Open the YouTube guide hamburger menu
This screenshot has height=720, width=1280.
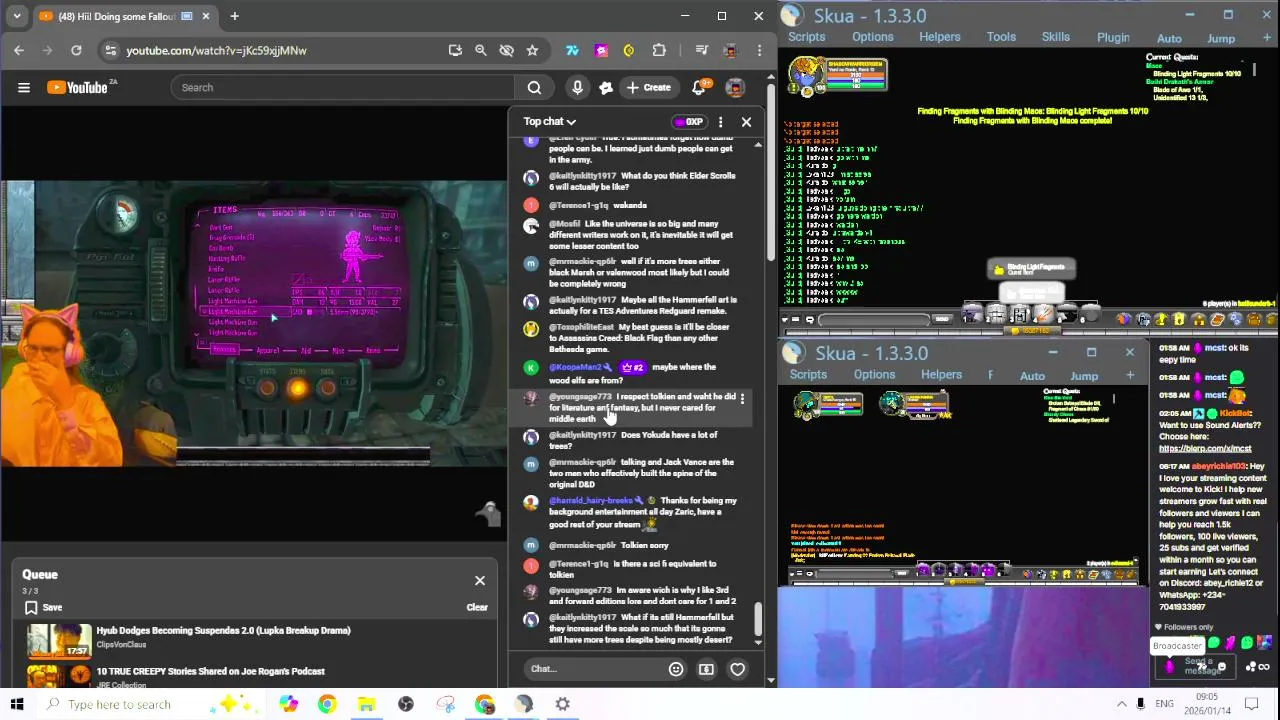24,87
